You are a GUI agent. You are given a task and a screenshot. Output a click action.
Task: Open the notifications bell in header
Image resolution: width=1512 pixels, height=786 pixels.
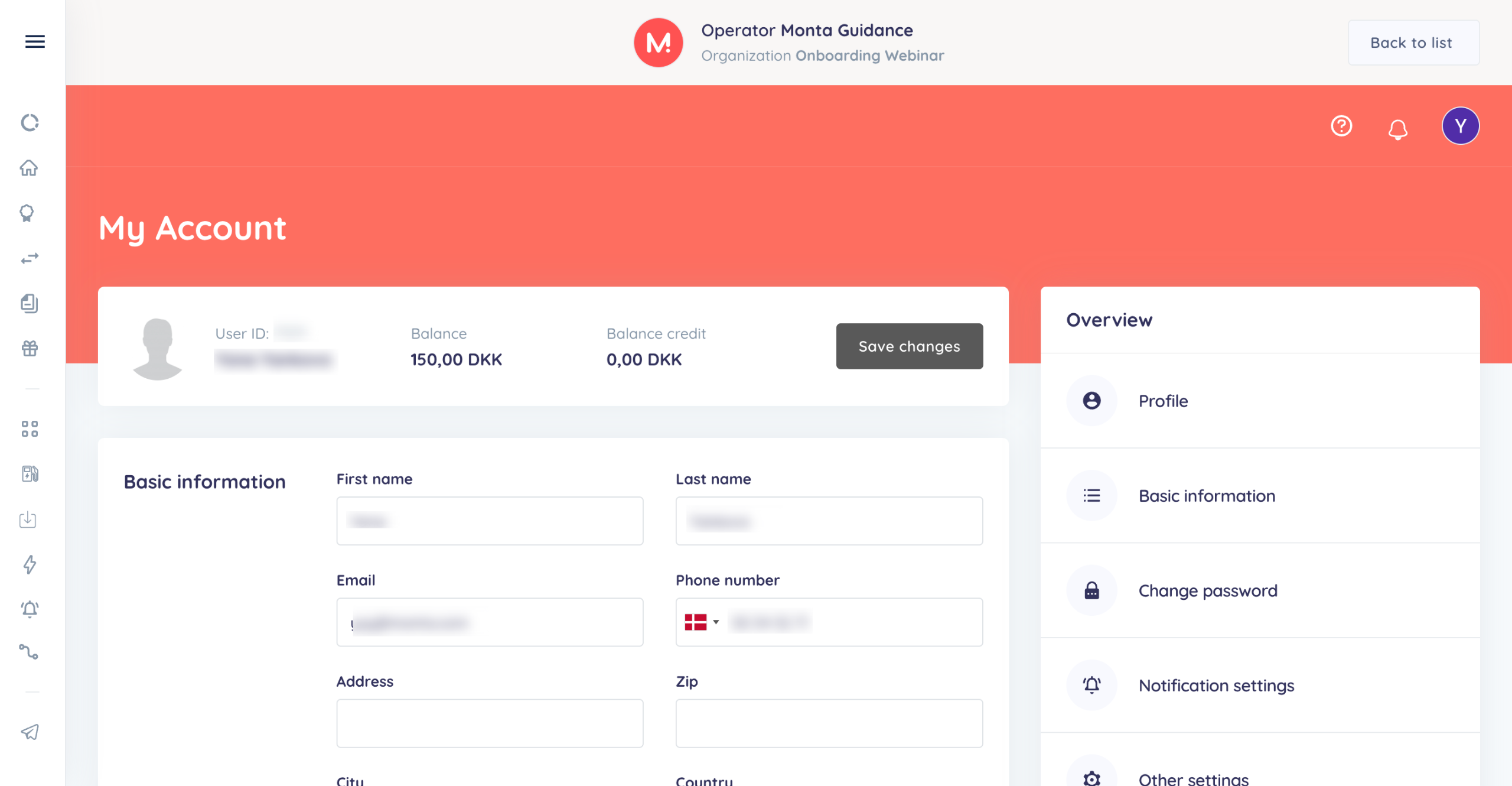click(1397, 129)
